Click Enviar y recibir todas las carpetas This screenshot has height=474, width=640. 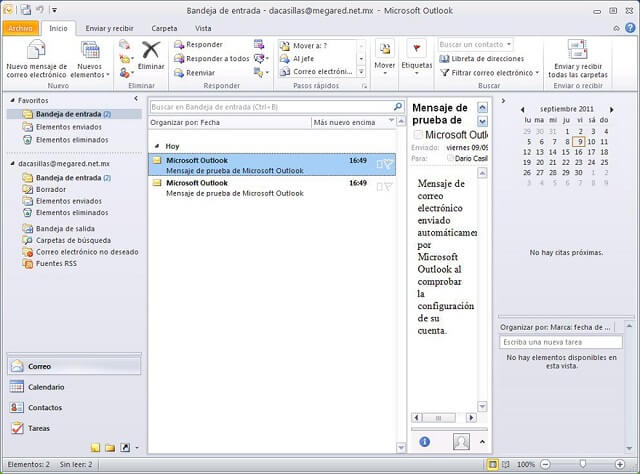[578, 60]
